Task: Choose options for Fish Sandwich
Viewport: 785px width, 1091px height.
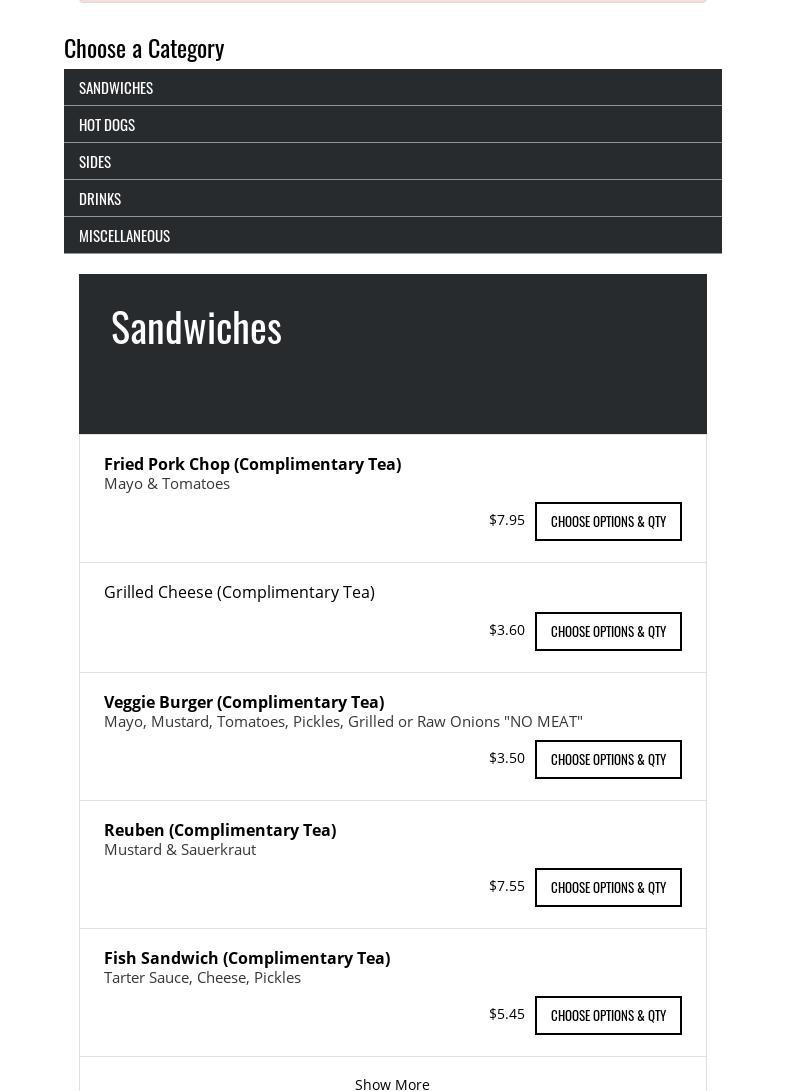Action: coord(608,1016)
